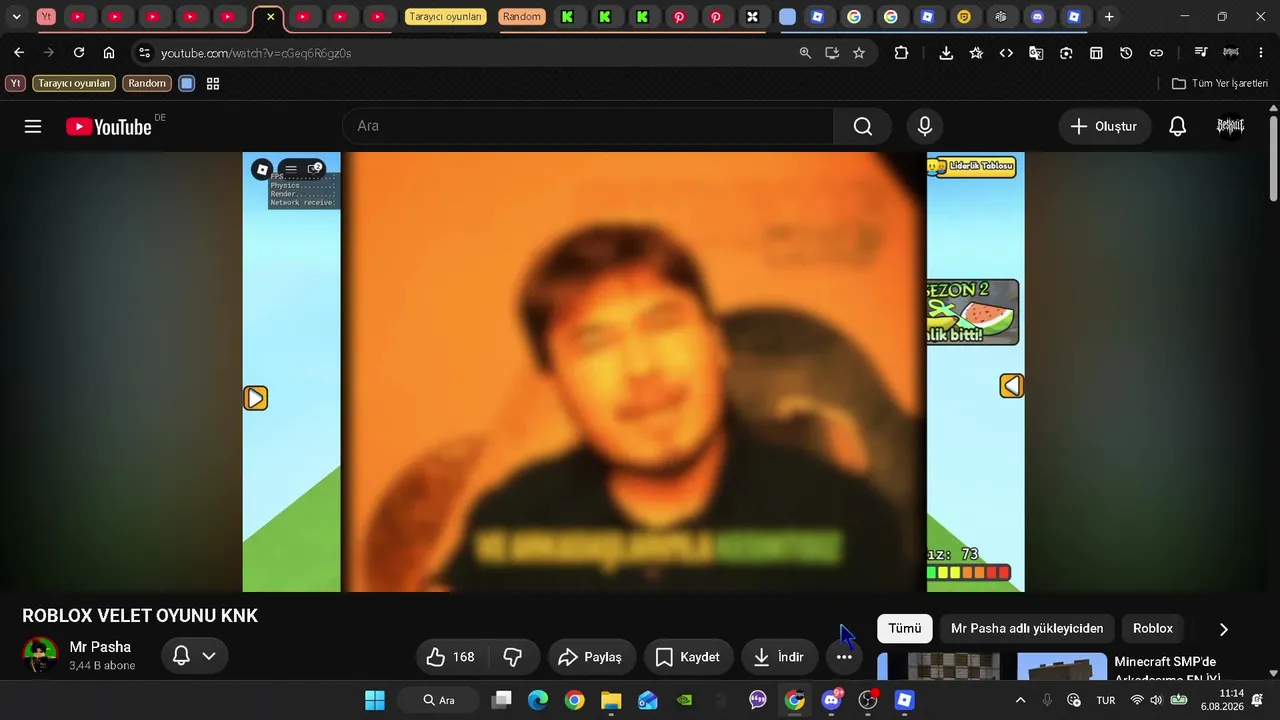The image size is (1280, 720).
Task: Open the history clock extension icon
Action: coord(1126,53)
